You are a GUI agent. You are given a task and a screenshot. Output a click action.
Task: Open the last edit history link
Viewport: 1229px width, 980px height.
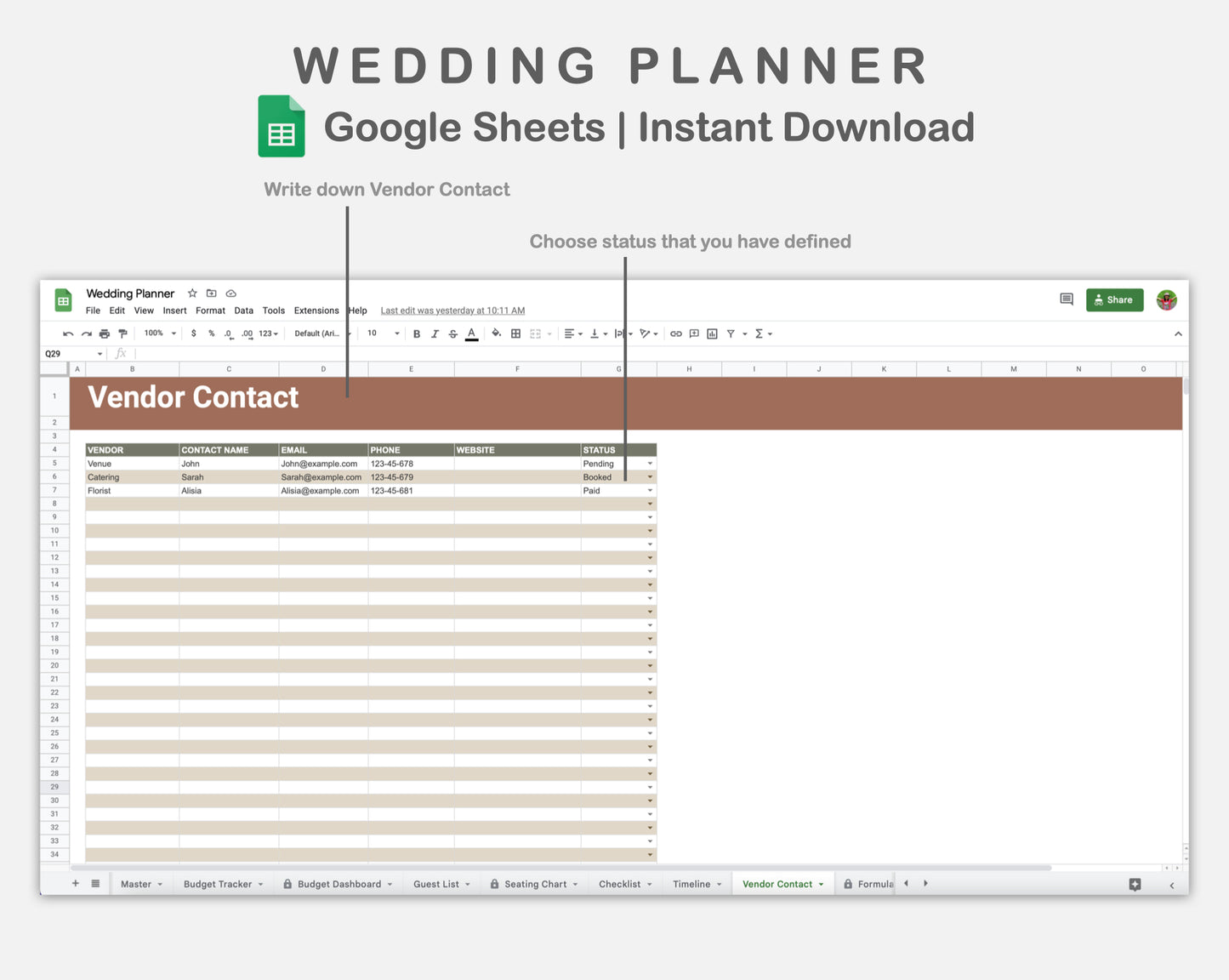click(452, 311)
